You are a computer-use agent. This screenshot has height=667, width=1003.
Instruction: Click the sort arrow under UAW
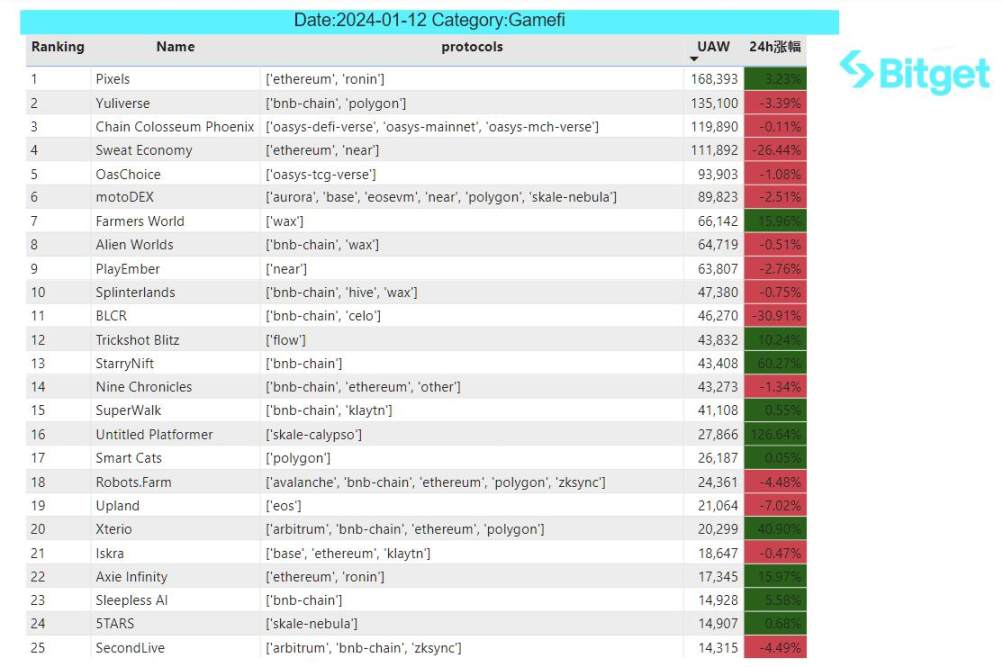point(694,60)
